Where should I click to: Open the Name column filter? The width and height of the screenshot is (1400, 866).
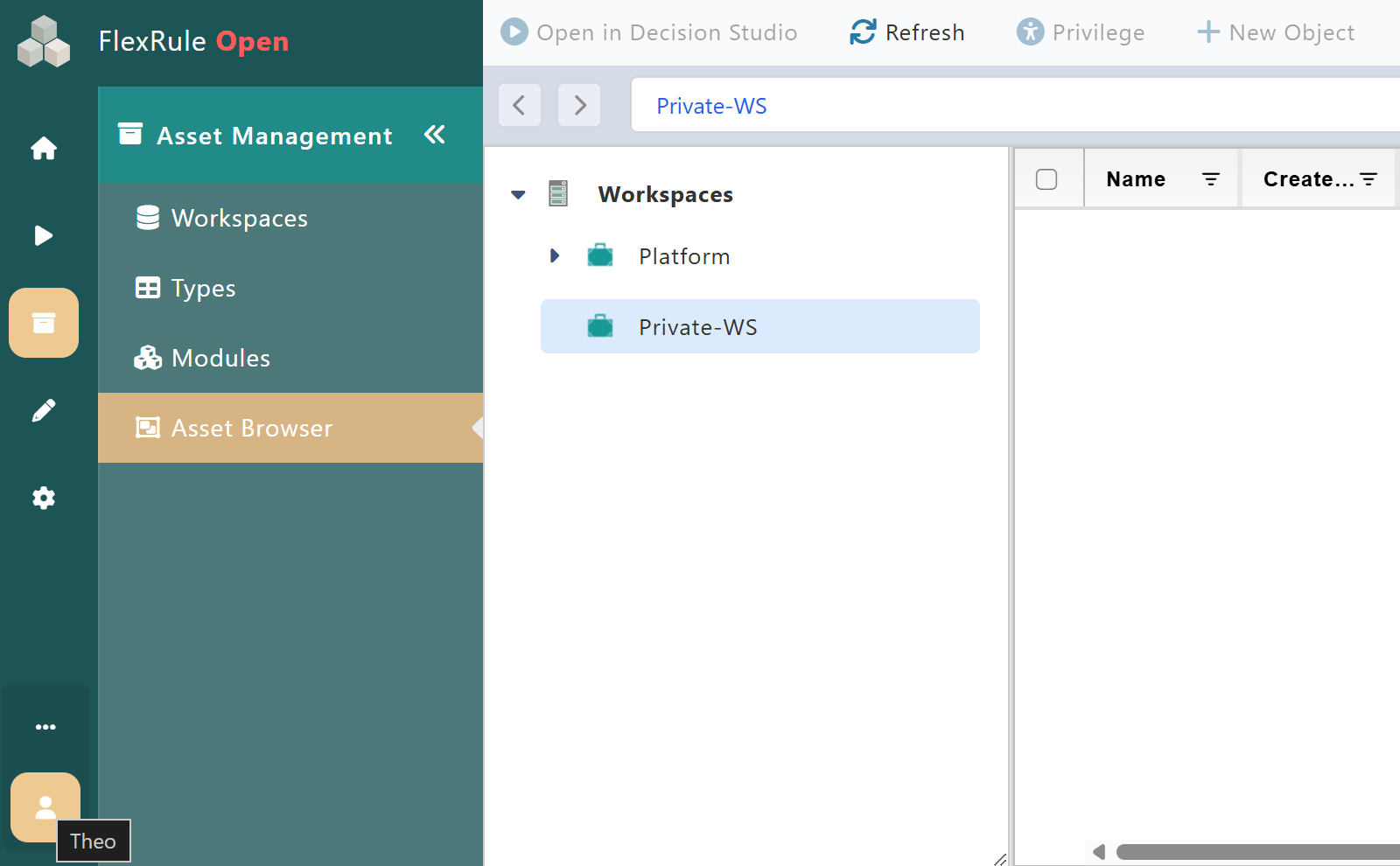(1211, 179)
